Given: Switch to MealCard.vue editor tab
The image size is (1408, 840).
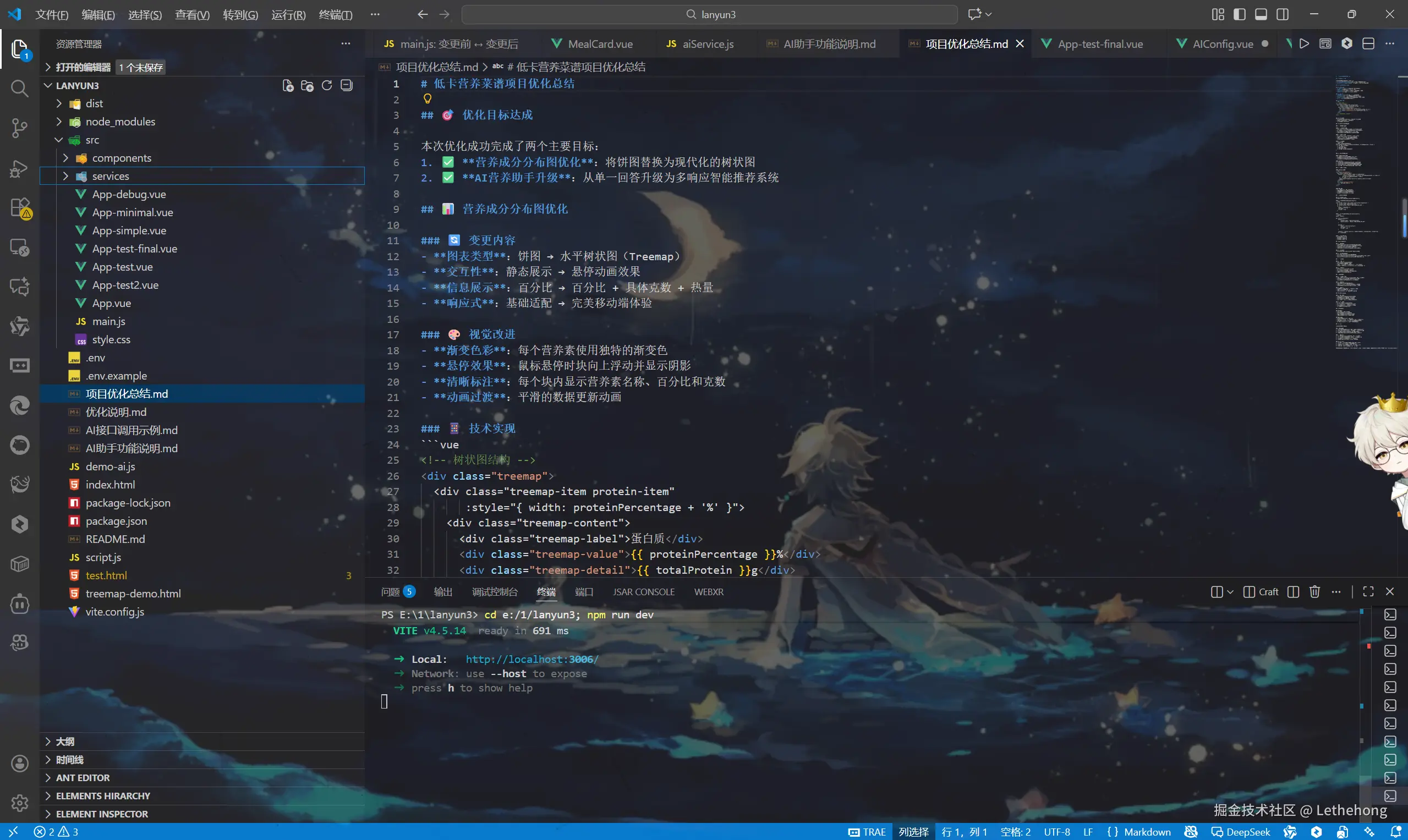Looking at the screenshot, I should click(600, 43).
